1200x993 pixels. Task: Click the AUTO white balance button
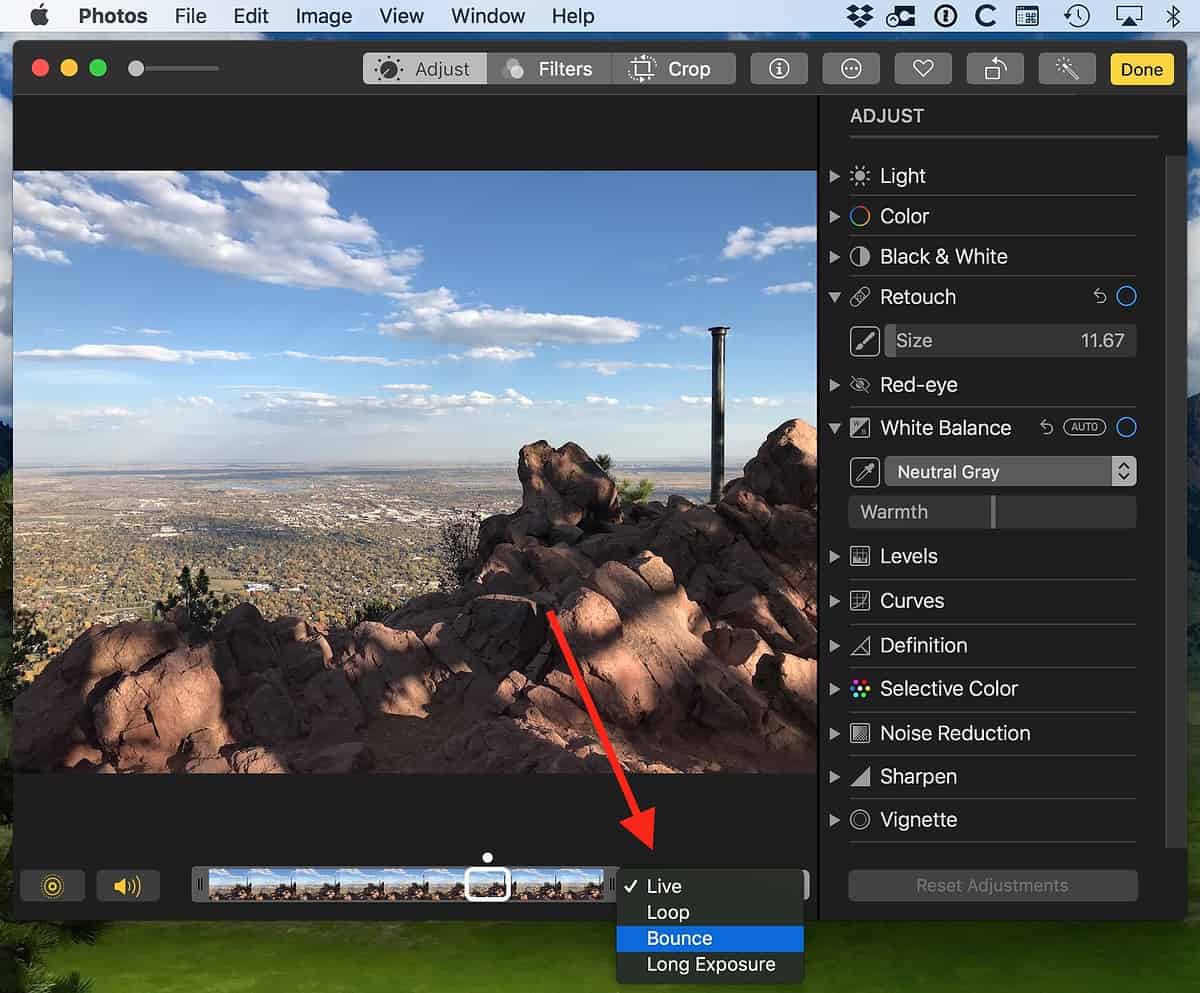click(x=1086, y=427)
